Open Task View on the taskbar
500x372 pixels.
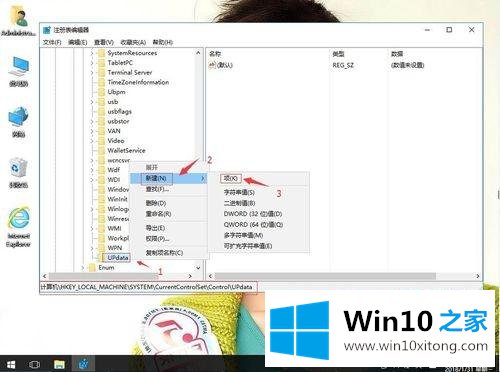click(34, 364)
